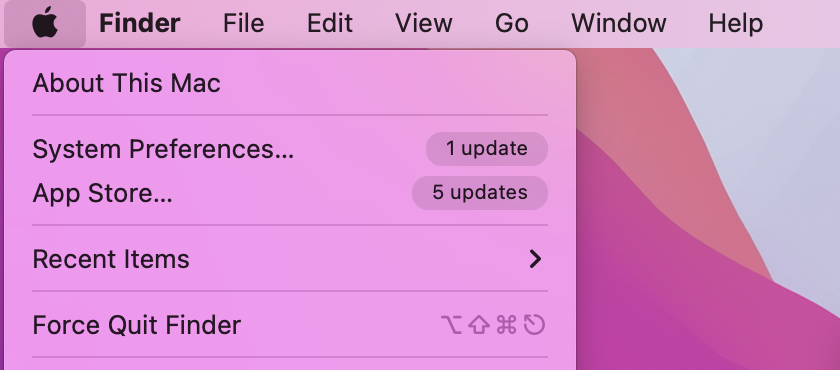Open the Finder application menu
The image size is (840, 370).
(139, 24)
